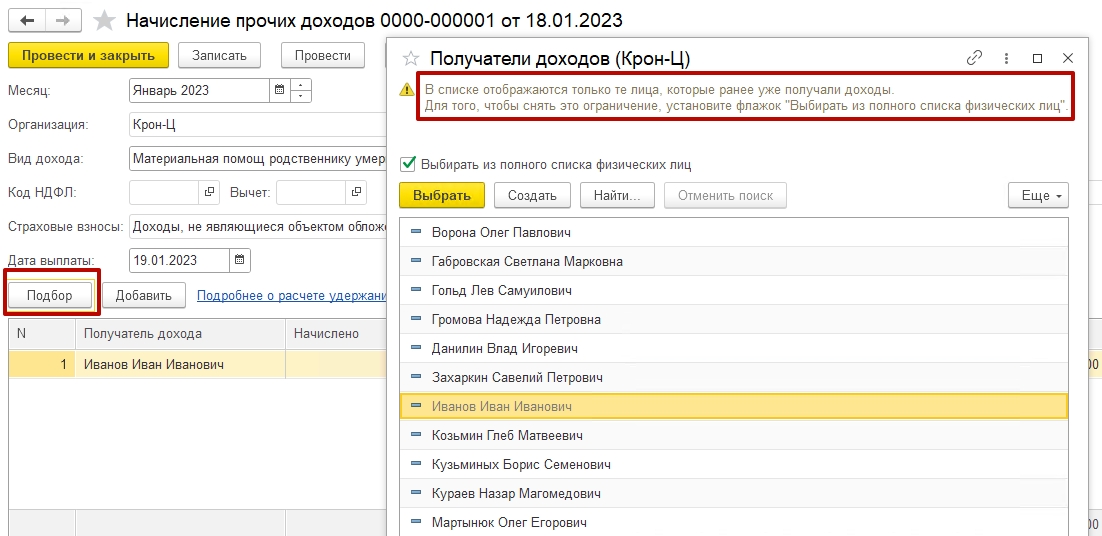The width and height of the screenshot is (1102, 536).
Task: Open calendar for payment date field
Action: point(239,260)
